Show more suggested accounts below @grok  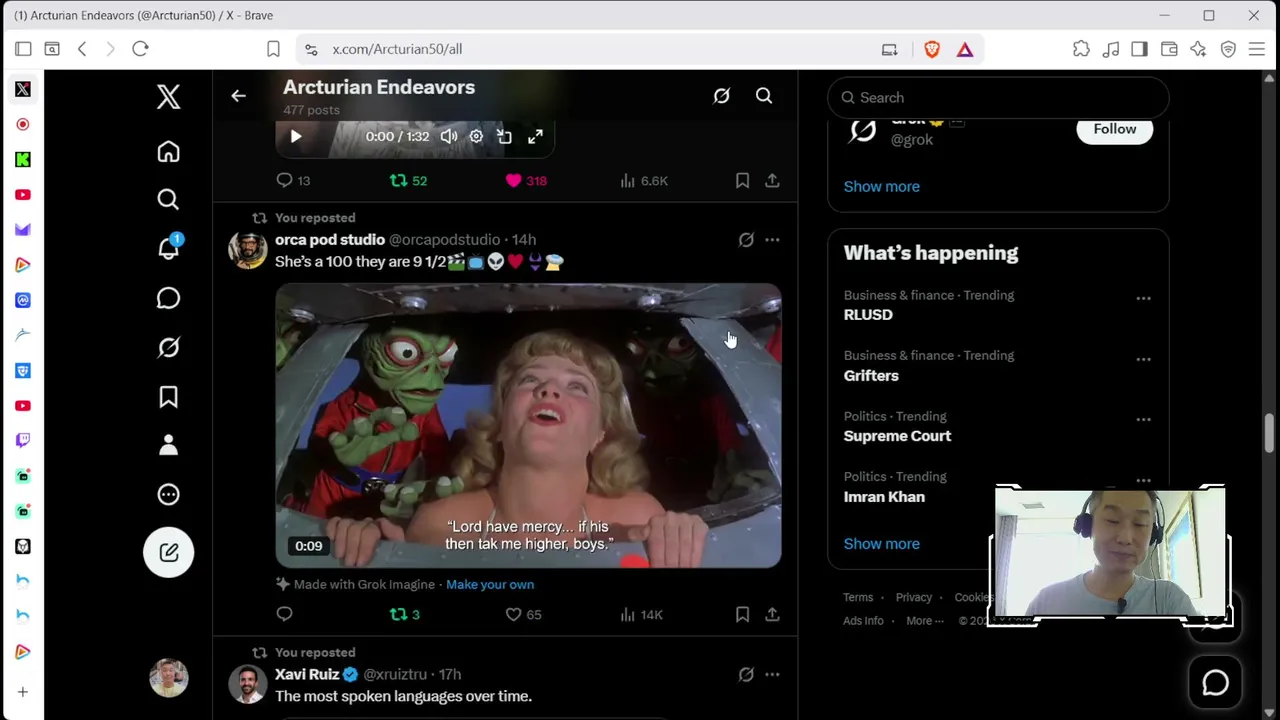coord(881,186)
